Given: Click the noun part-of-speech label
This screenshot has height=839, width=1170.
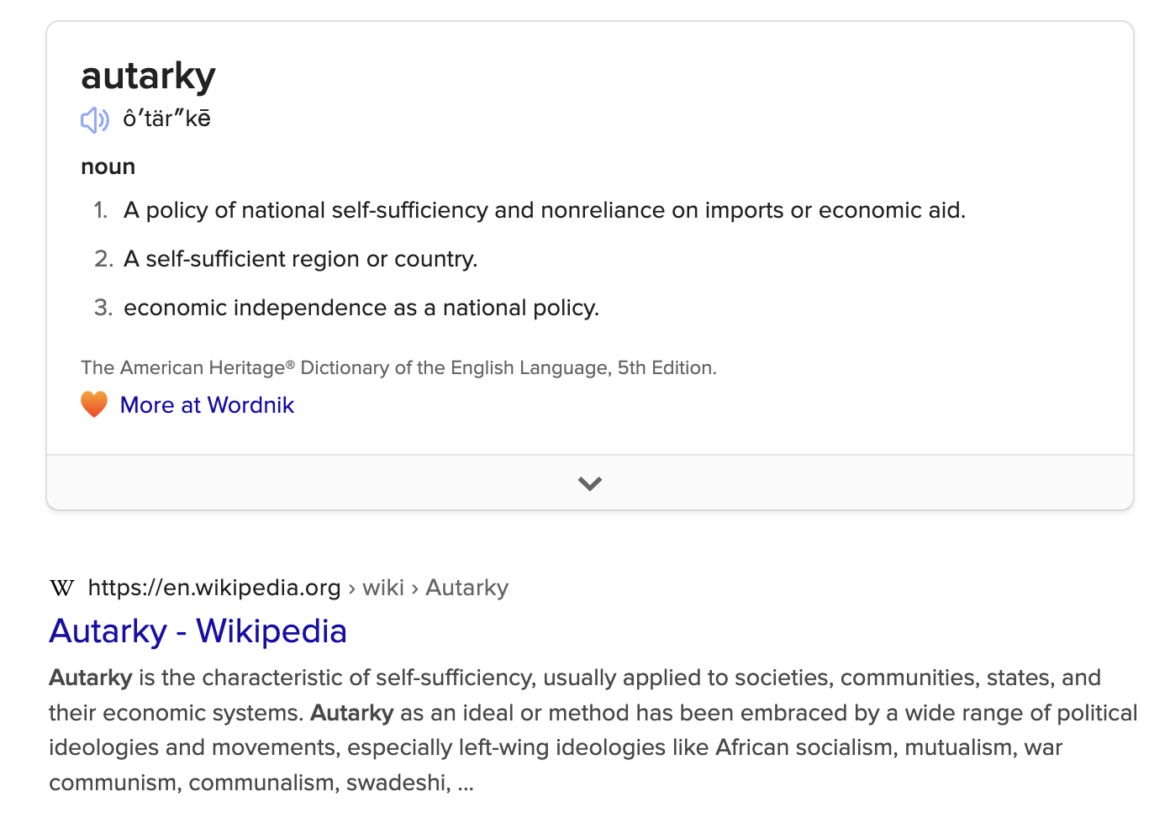Looking at the screenshot, I should pos(108,167).
